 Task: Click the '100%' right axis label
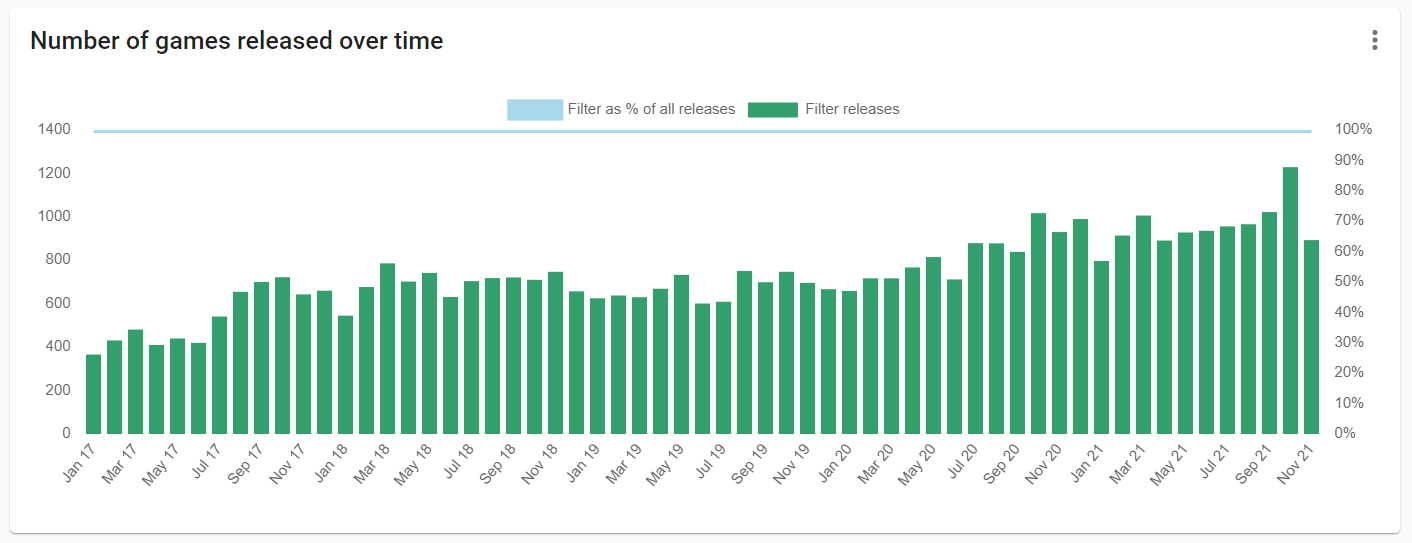[x=1354, y=130]
